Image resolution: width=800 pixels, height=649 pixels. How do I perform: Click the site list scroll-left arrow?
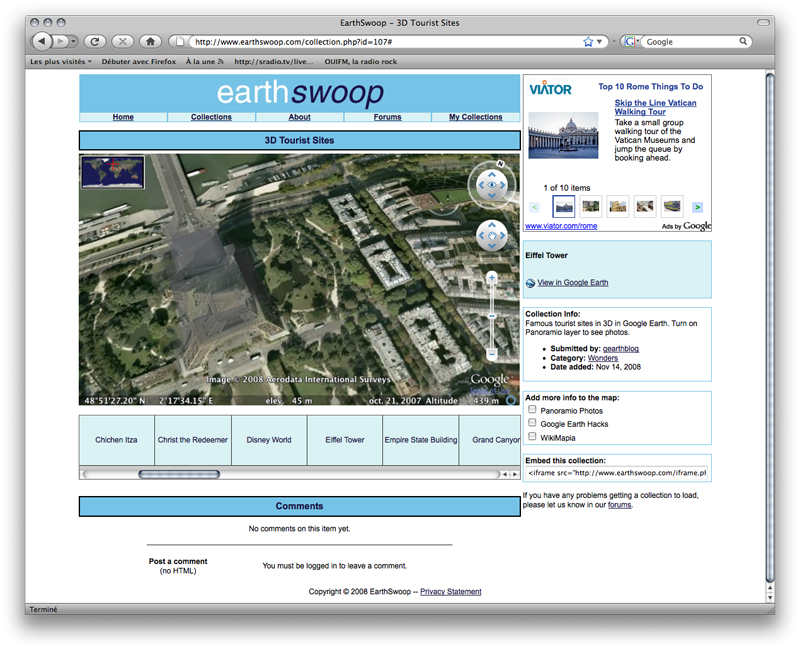(x=505, y=474)
